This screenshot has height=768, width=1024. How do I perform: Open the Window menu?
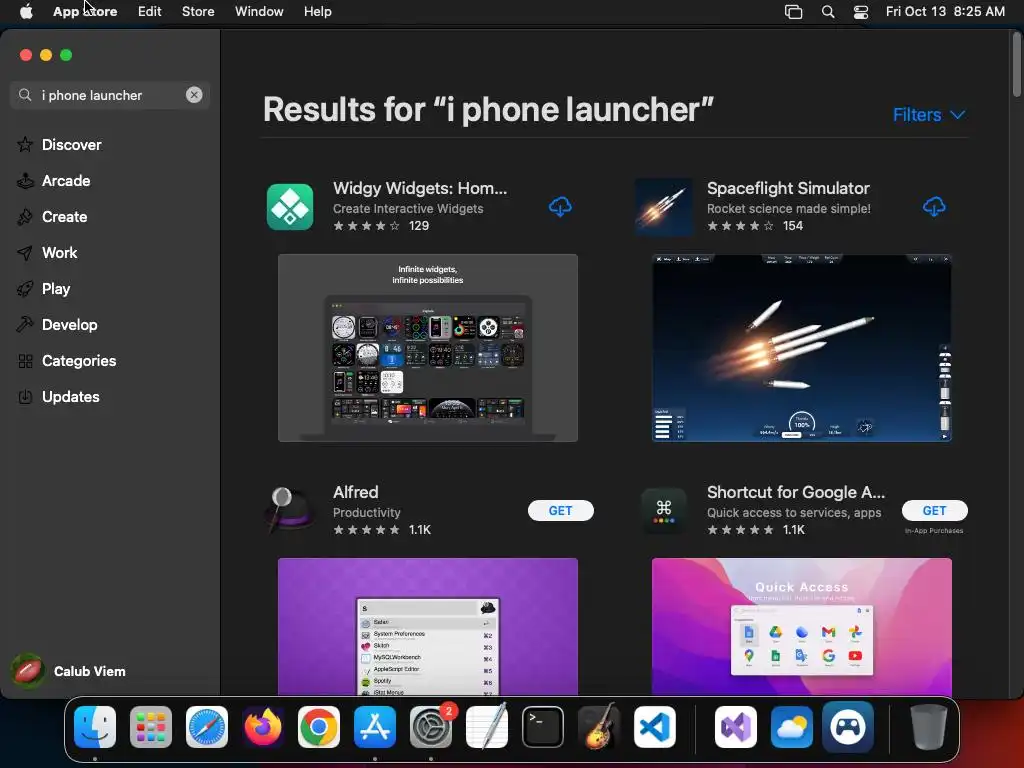click(259, 11)
